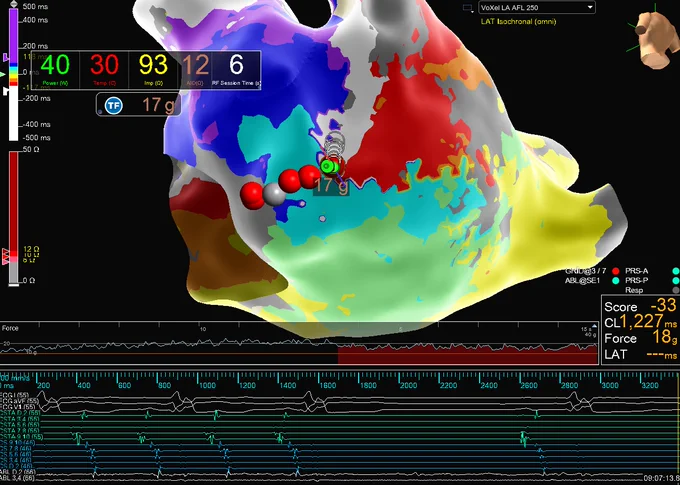Click the Force value 18 g
680x485 pixels.
pyautogui.click(x=664, y=337)
